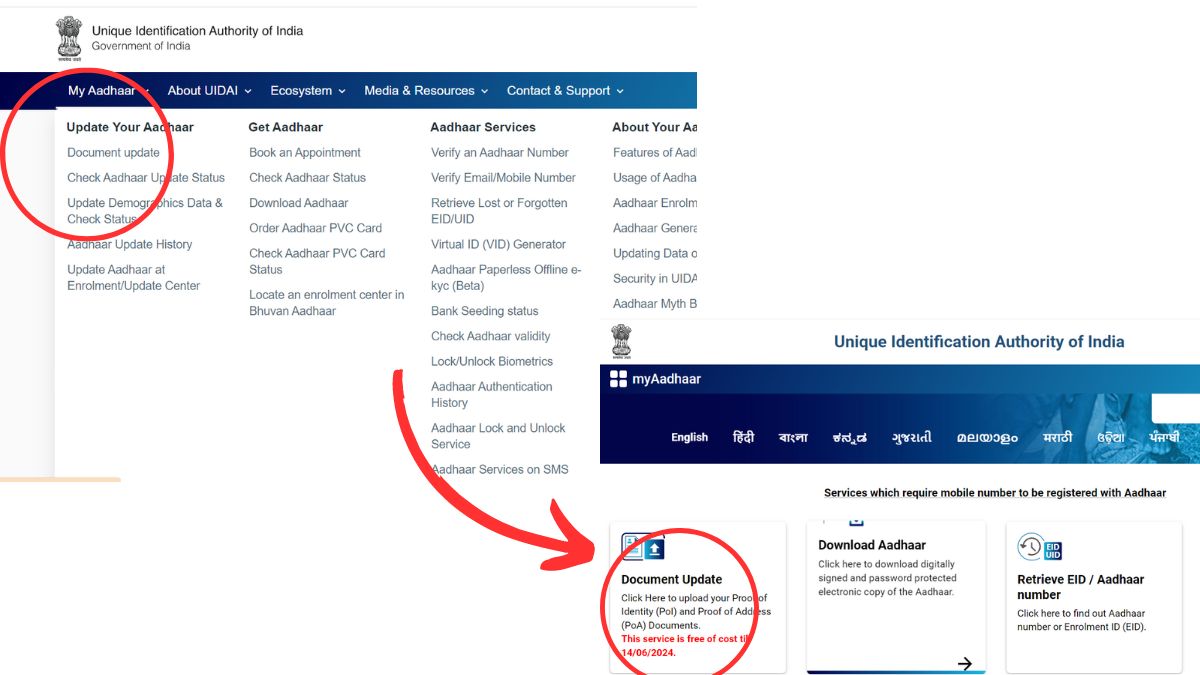Click the Government of India emblem logo

68,38
